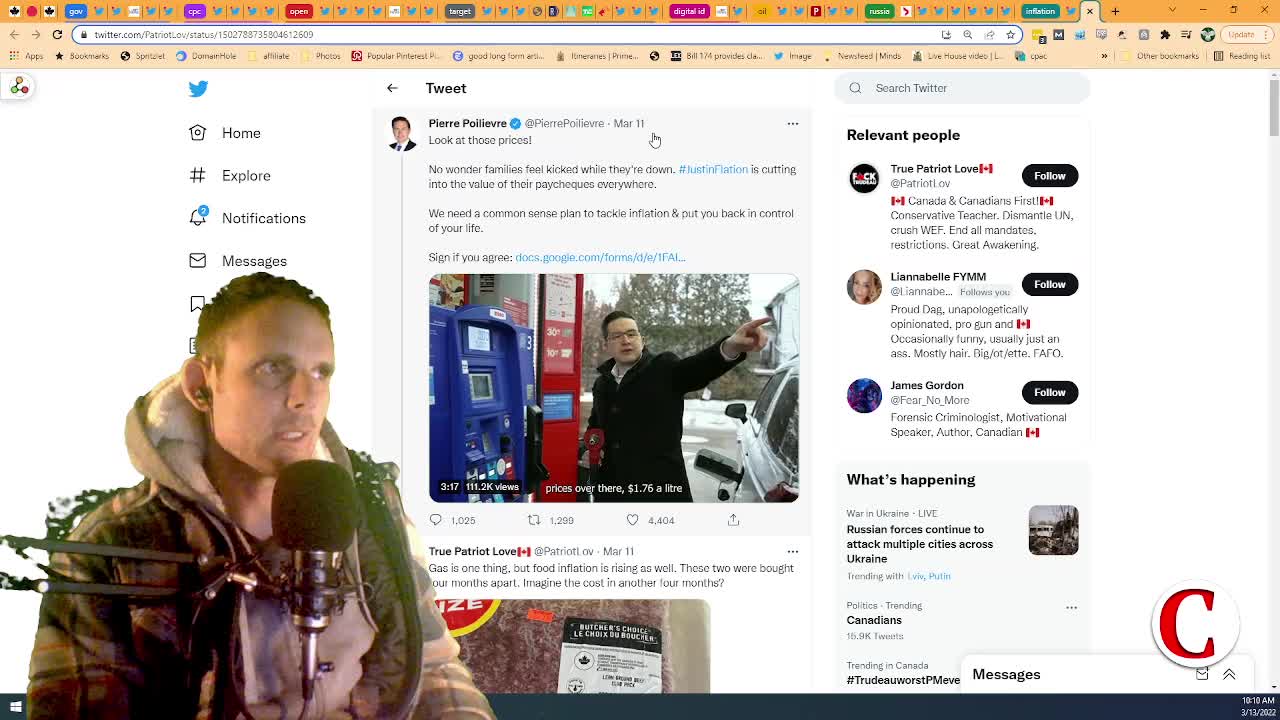This screenshot has width=1280, height=720.
Task: Open the Pierre Poilievre profile name link
Action: click(x=467, y=123)
